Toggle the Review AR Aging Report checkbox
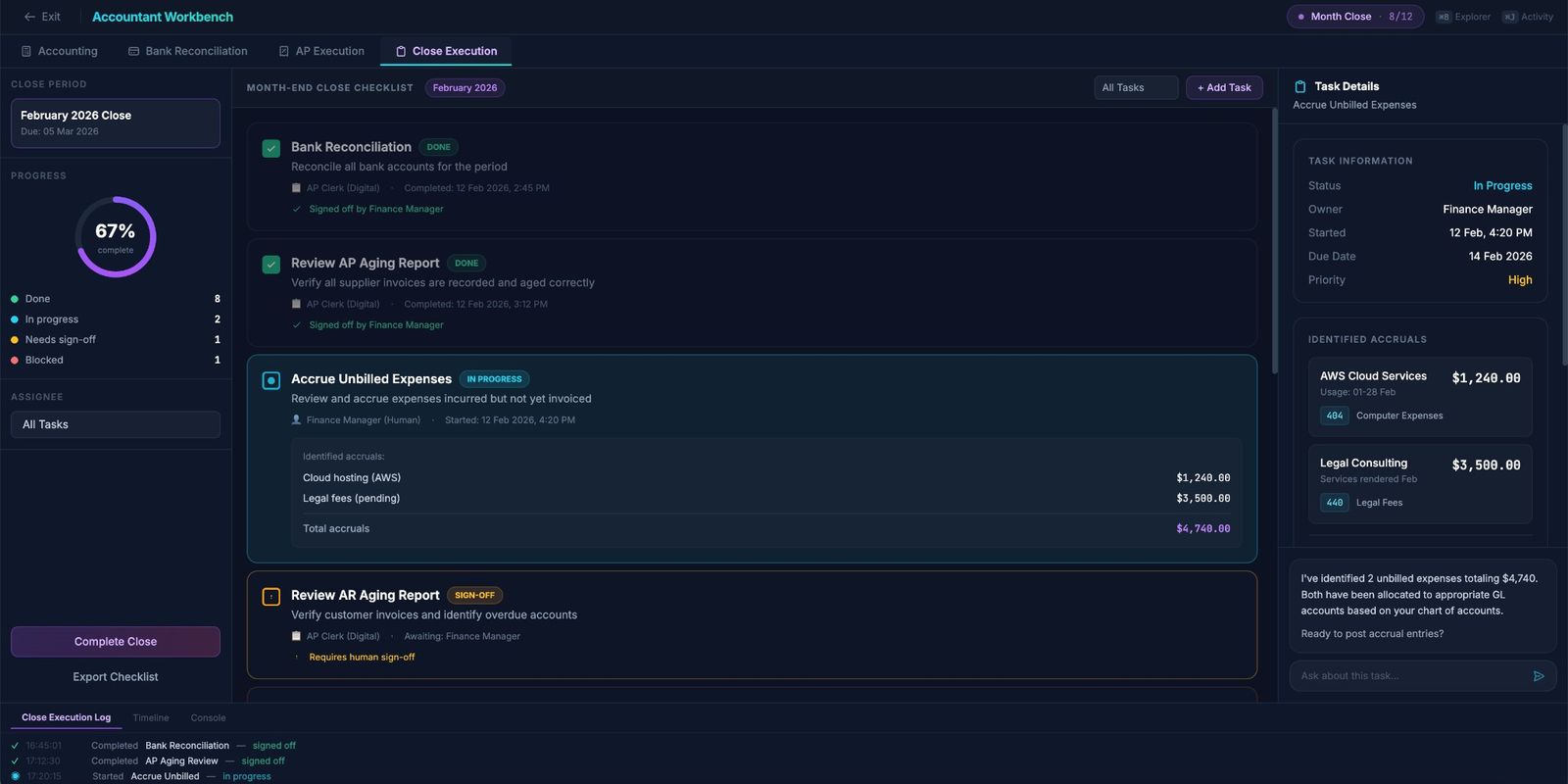The height and width of the screenshot is (784, 1568). (271, 596)
